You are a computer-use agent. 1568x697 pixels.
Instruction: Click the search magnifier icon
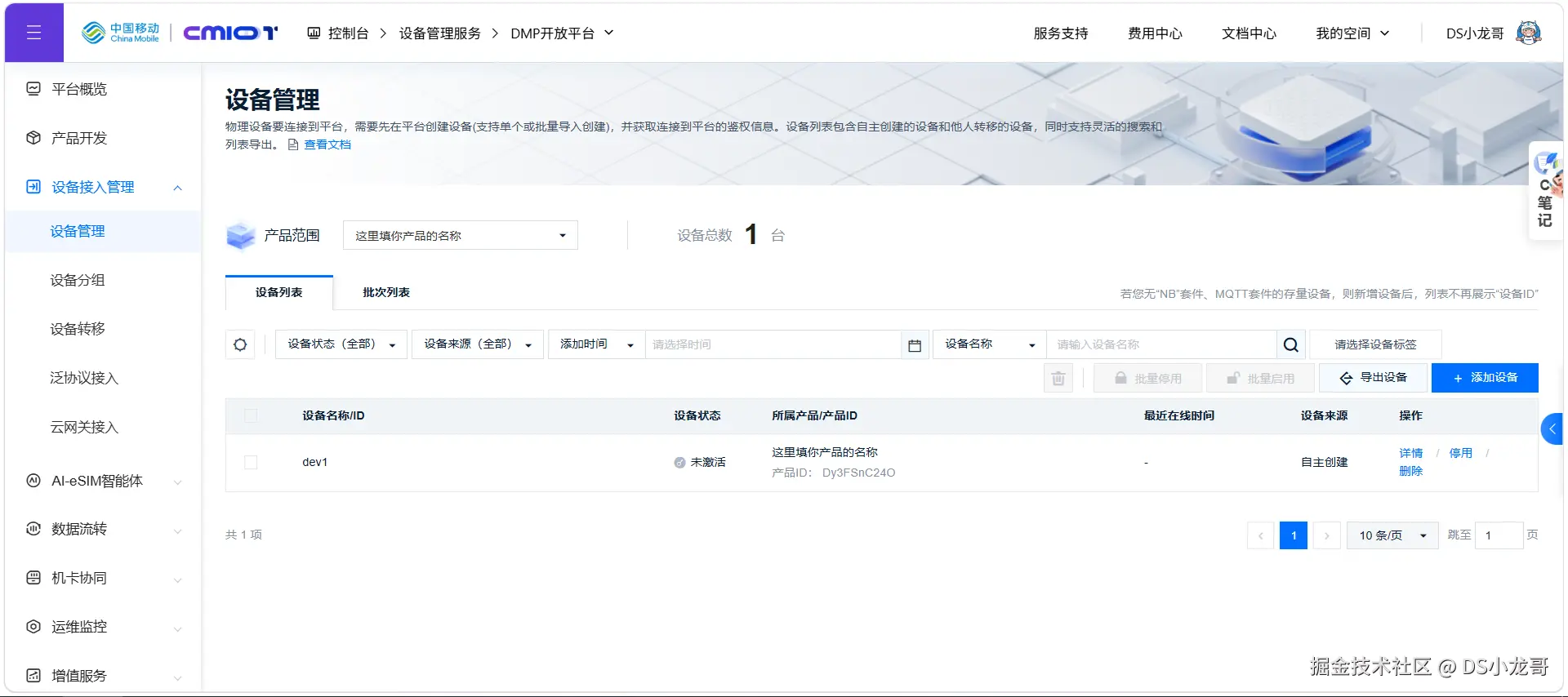tap(1290, 344)
